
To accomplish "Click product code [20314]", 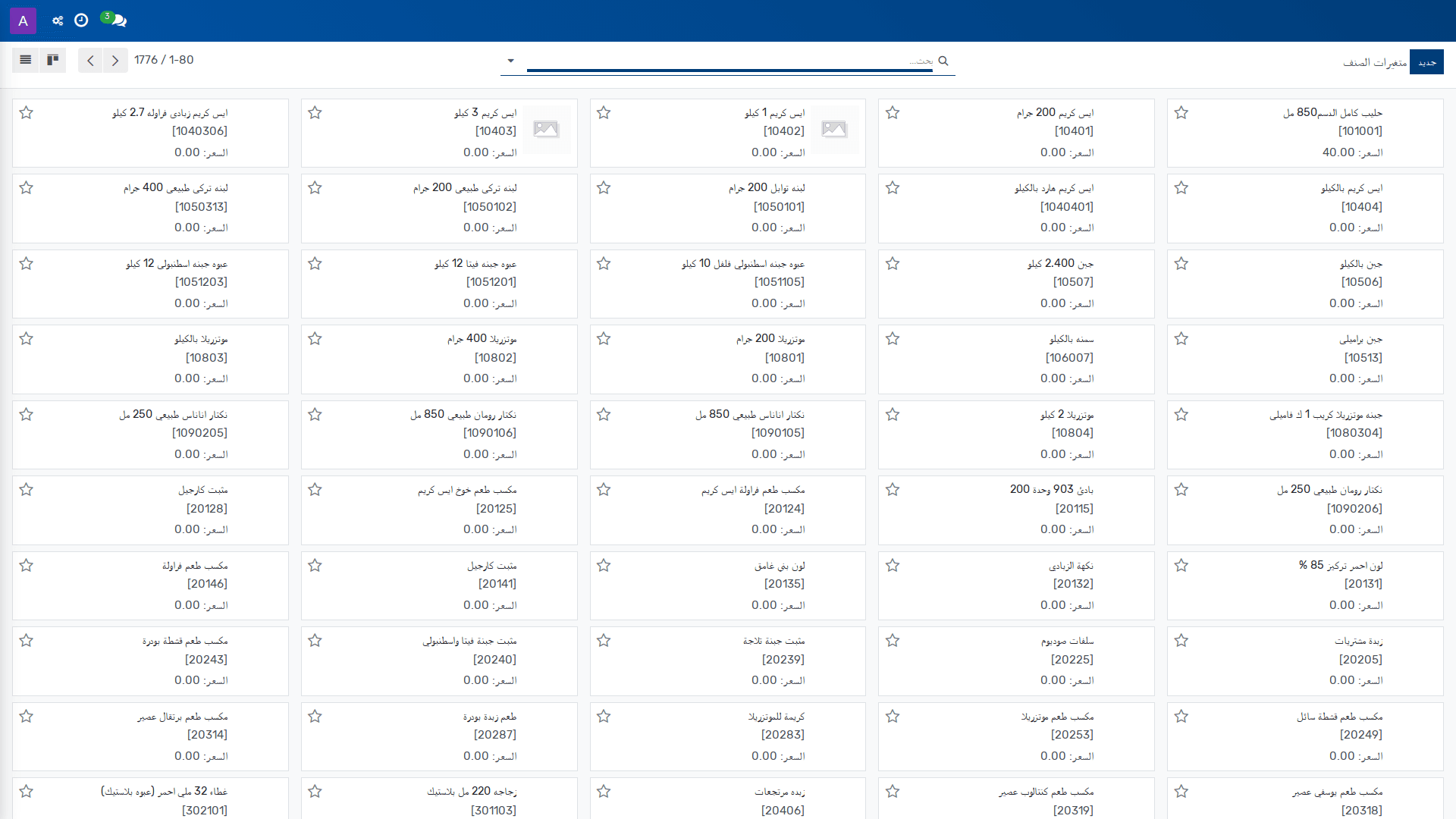I will coord(208,735).
